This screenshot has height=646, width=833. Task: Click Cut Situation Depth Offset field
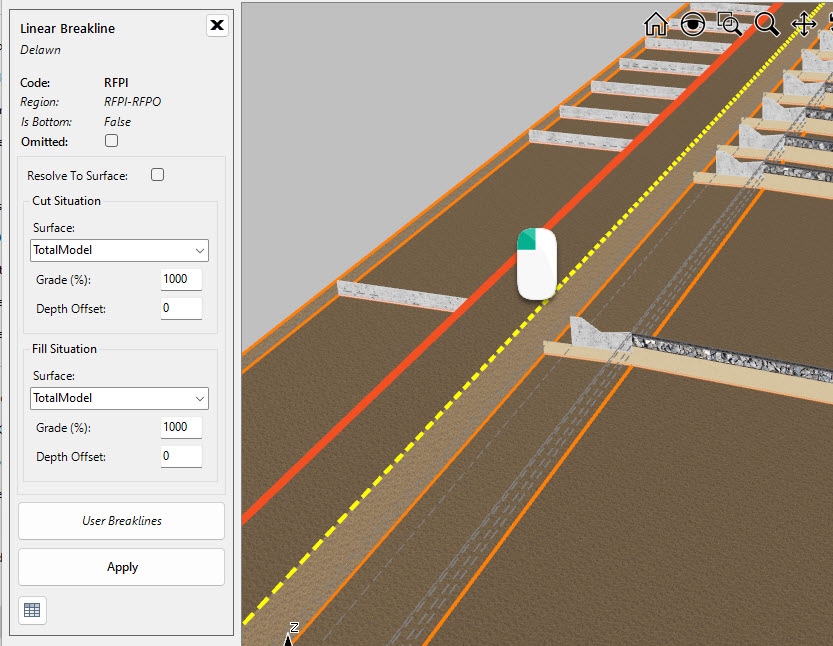click(181, 309)
